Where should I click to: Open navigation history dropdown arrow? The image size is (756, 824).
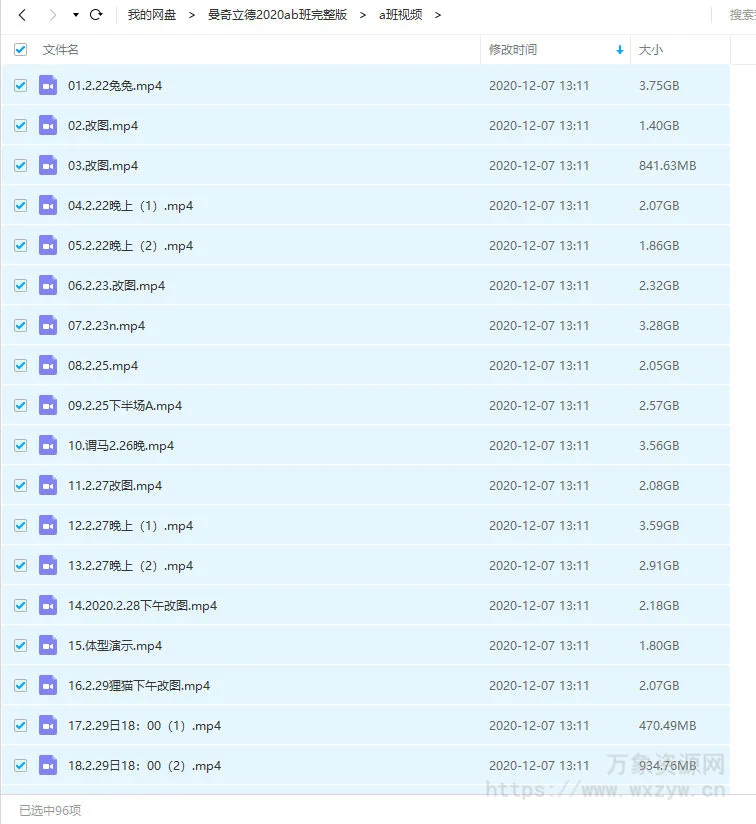(x=75, y=15)
